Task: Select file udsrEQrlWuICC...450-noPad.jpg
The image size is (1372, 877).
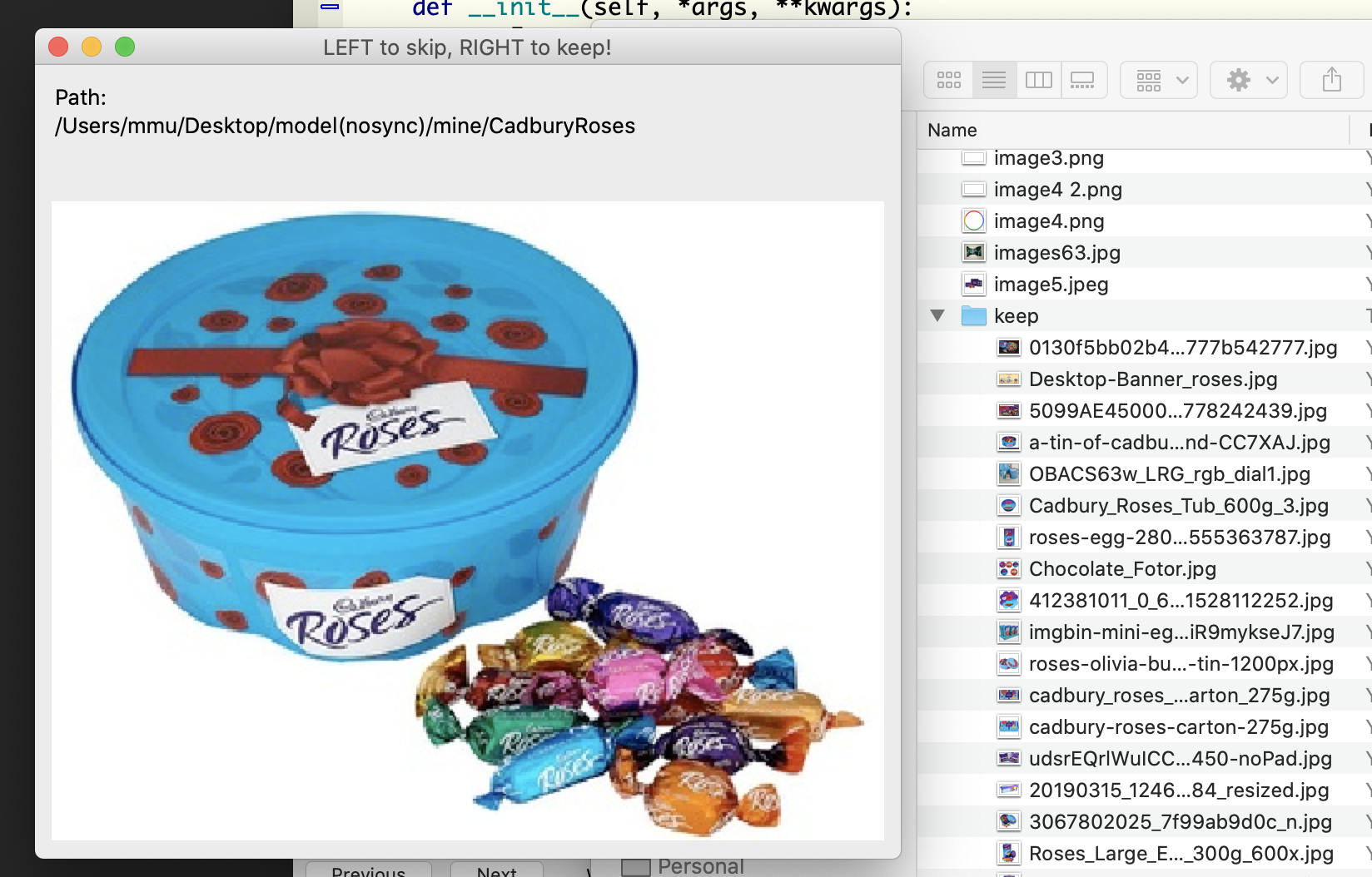Action: tap(1181, 759)
